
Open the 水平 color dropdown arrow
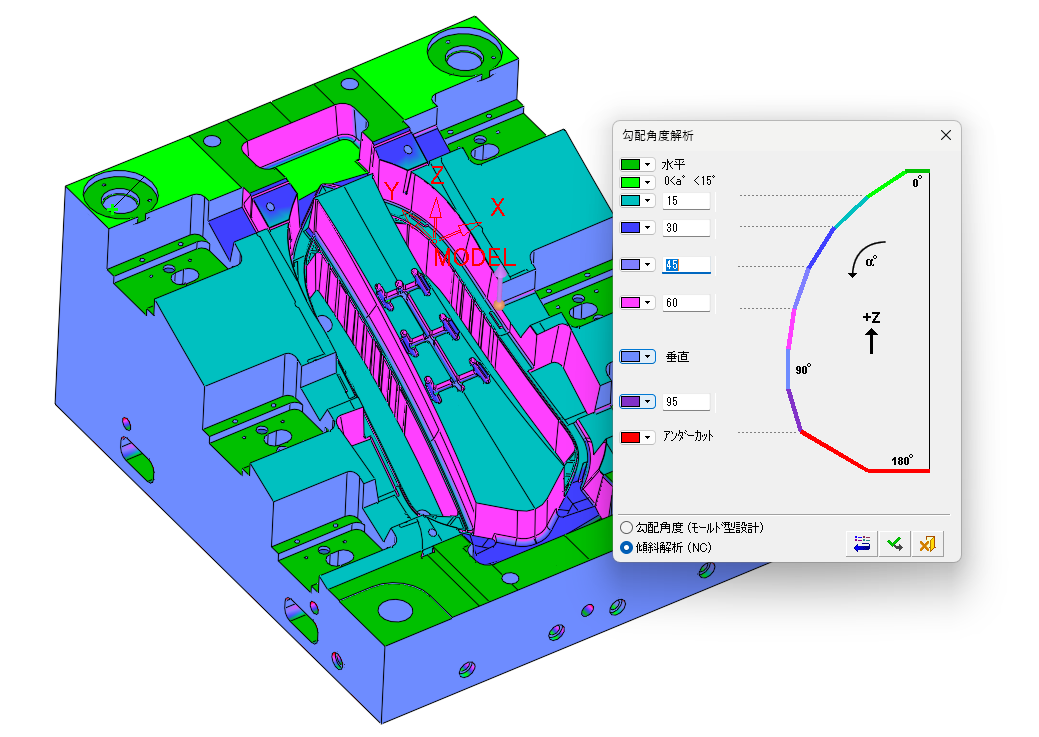[x=648, y=164]
